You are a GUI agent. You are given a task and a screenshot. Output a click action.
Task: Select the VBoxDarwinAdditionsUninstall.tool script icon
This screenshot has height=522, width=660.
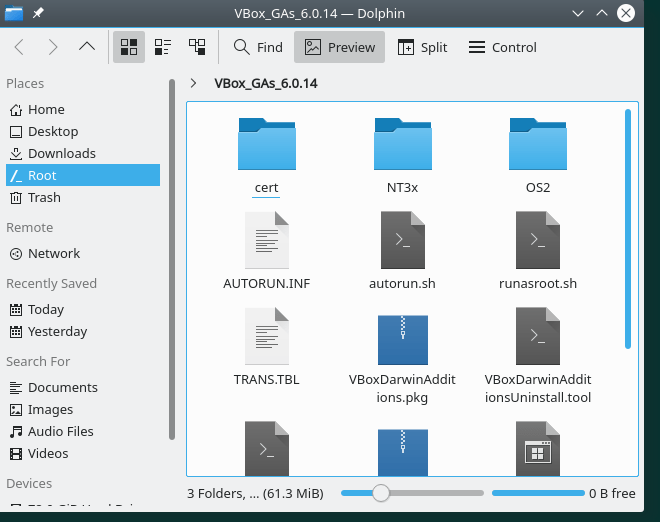coord(538,336)
